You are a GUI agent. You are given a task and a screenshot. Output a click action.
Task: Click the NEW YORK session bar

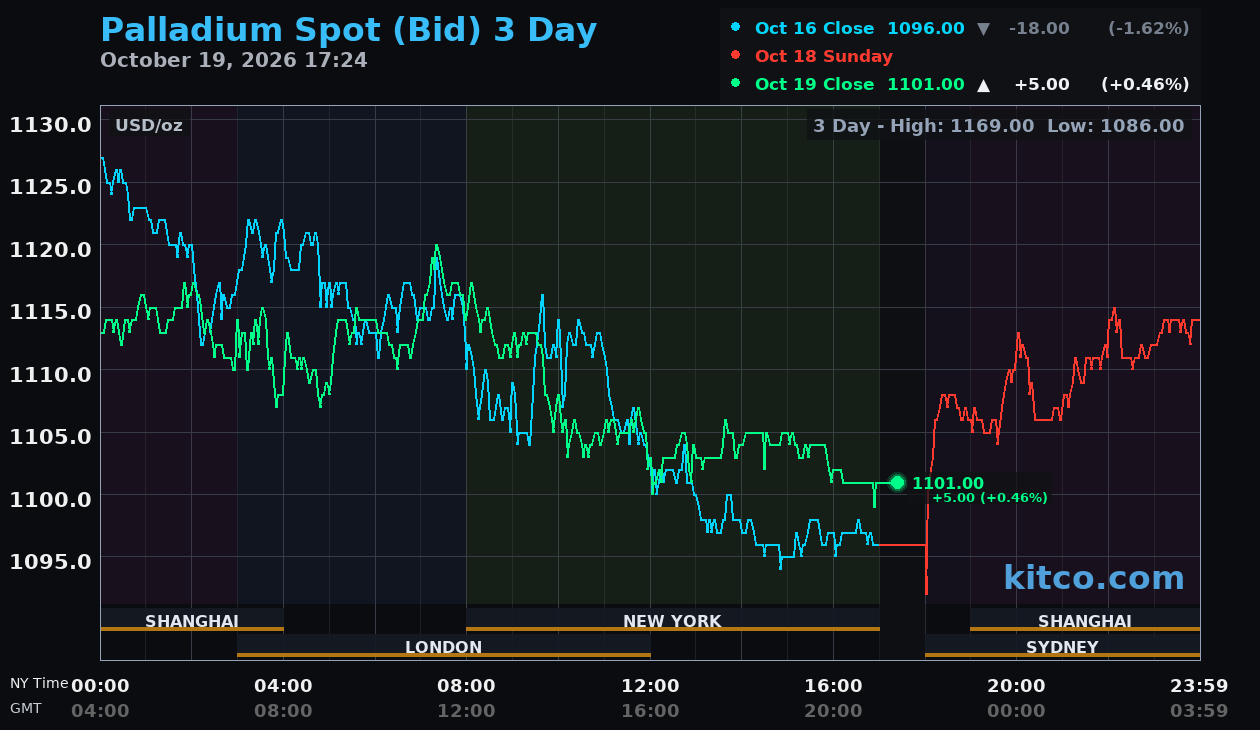[x=673, y=621]
